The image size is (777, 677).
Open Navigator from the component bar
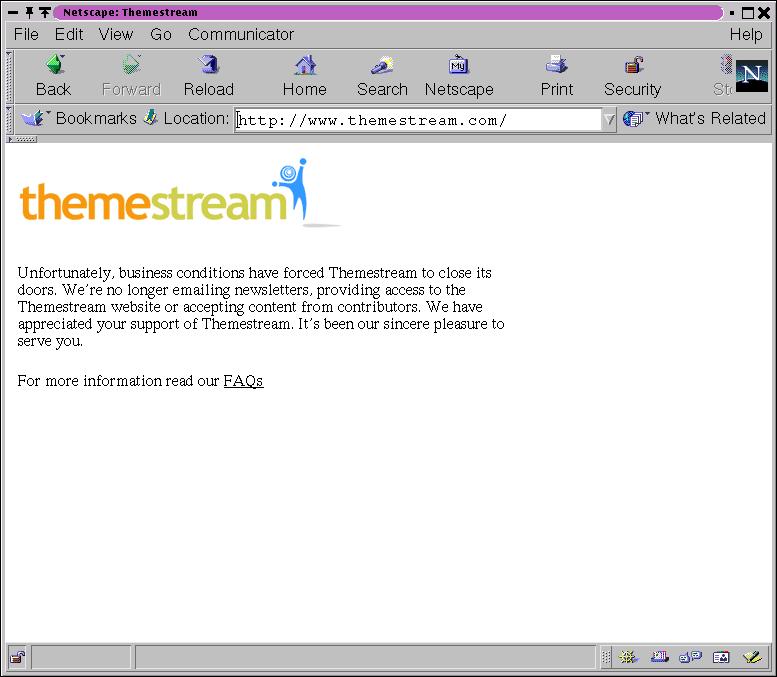pos(628,658)
